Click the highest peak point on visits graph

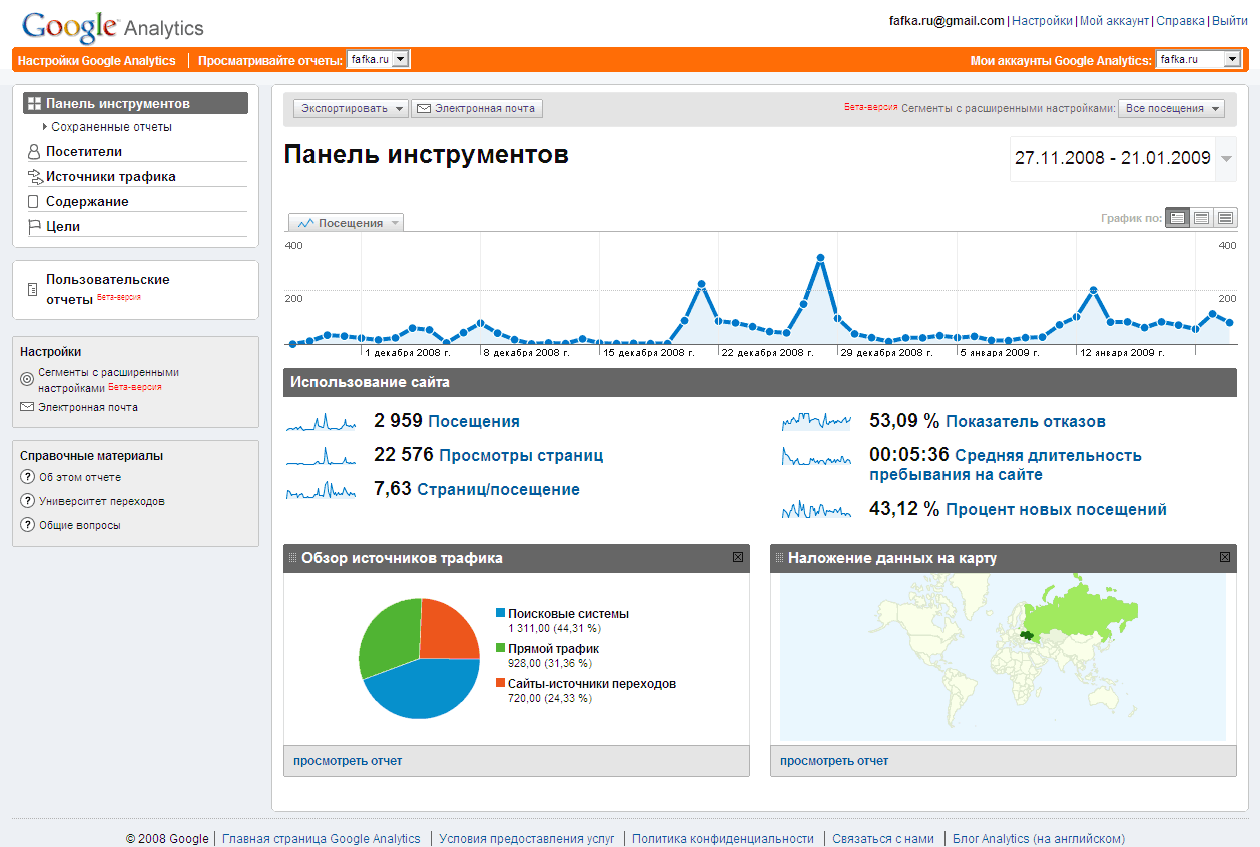(x=820, y=258)
